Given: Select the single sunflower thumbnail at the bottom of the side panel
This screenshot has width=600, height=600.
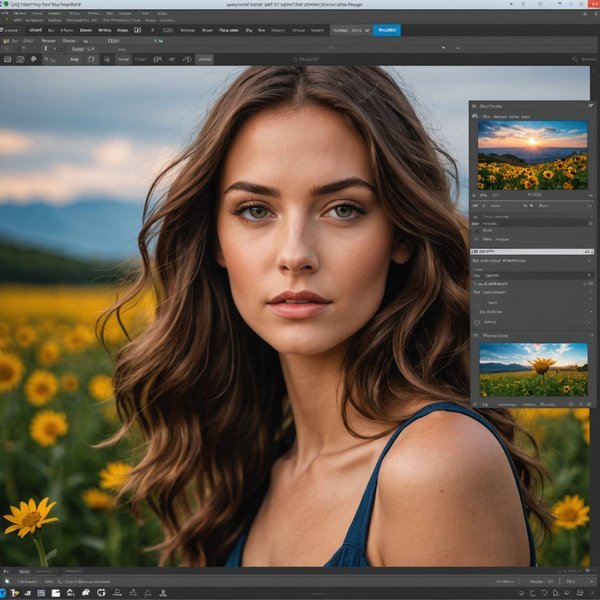Looking at the screenshot, I should pyautogui.click(x=533, y=369).
